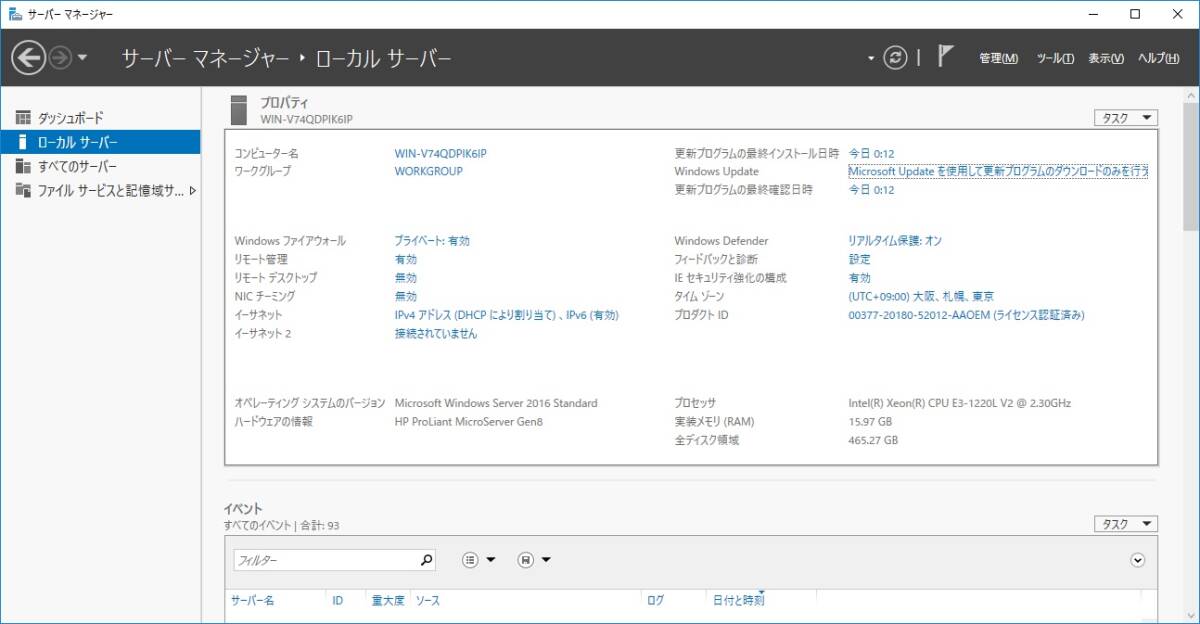The width and height of the screenshot is (1200, 624).
Task: Expand ファイル サービスと記憶域 sidebar arrow
Action: [x=192, y=190]
